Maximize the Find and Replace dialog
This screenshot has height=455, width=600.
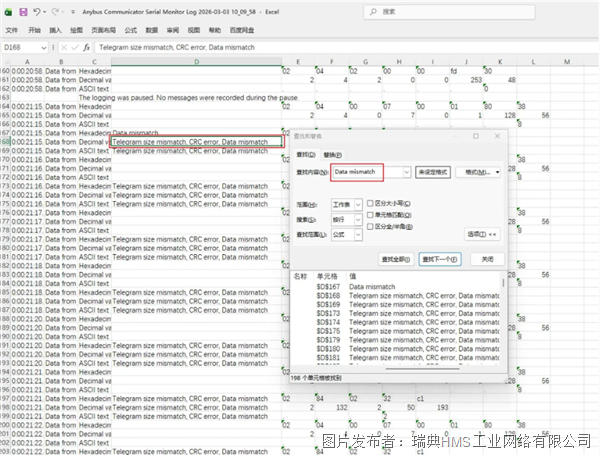point(476,136)
